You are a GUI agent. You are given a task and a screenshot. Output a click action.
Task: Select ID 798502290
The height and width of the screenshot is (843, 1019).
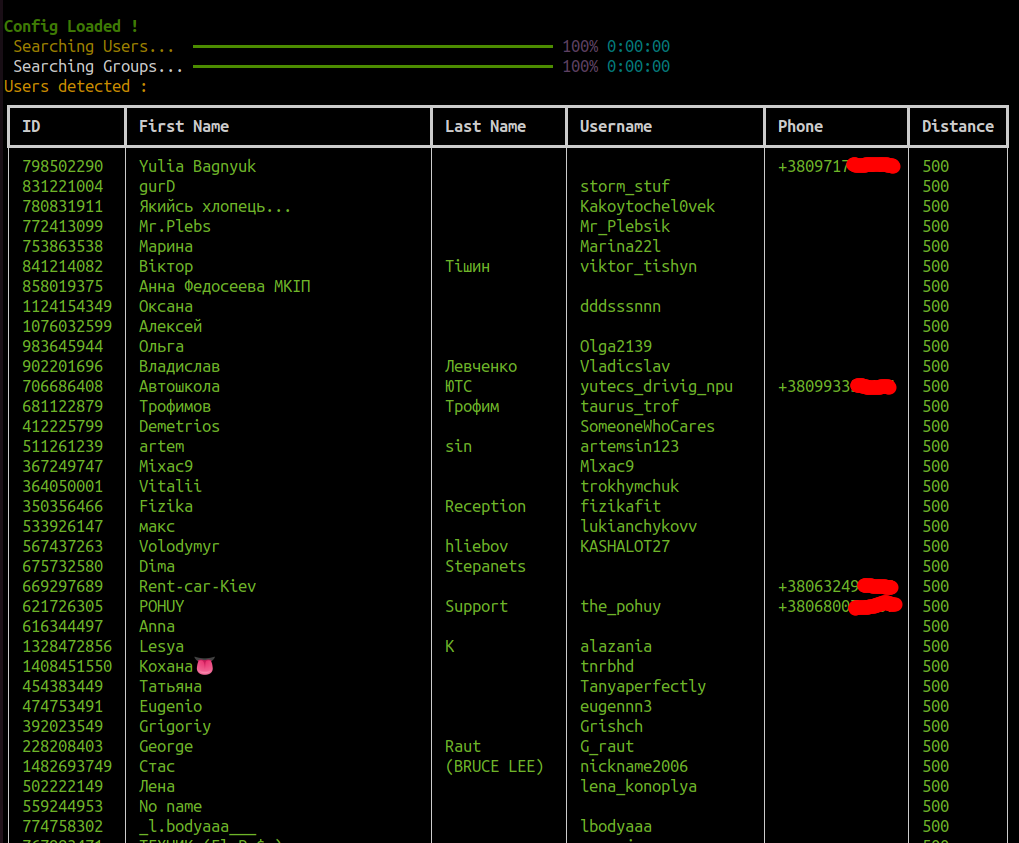(62, 166)
